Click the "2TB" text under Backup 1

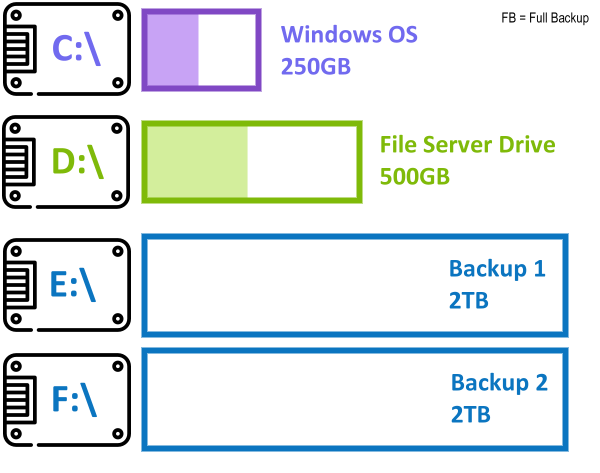(469, 300)
